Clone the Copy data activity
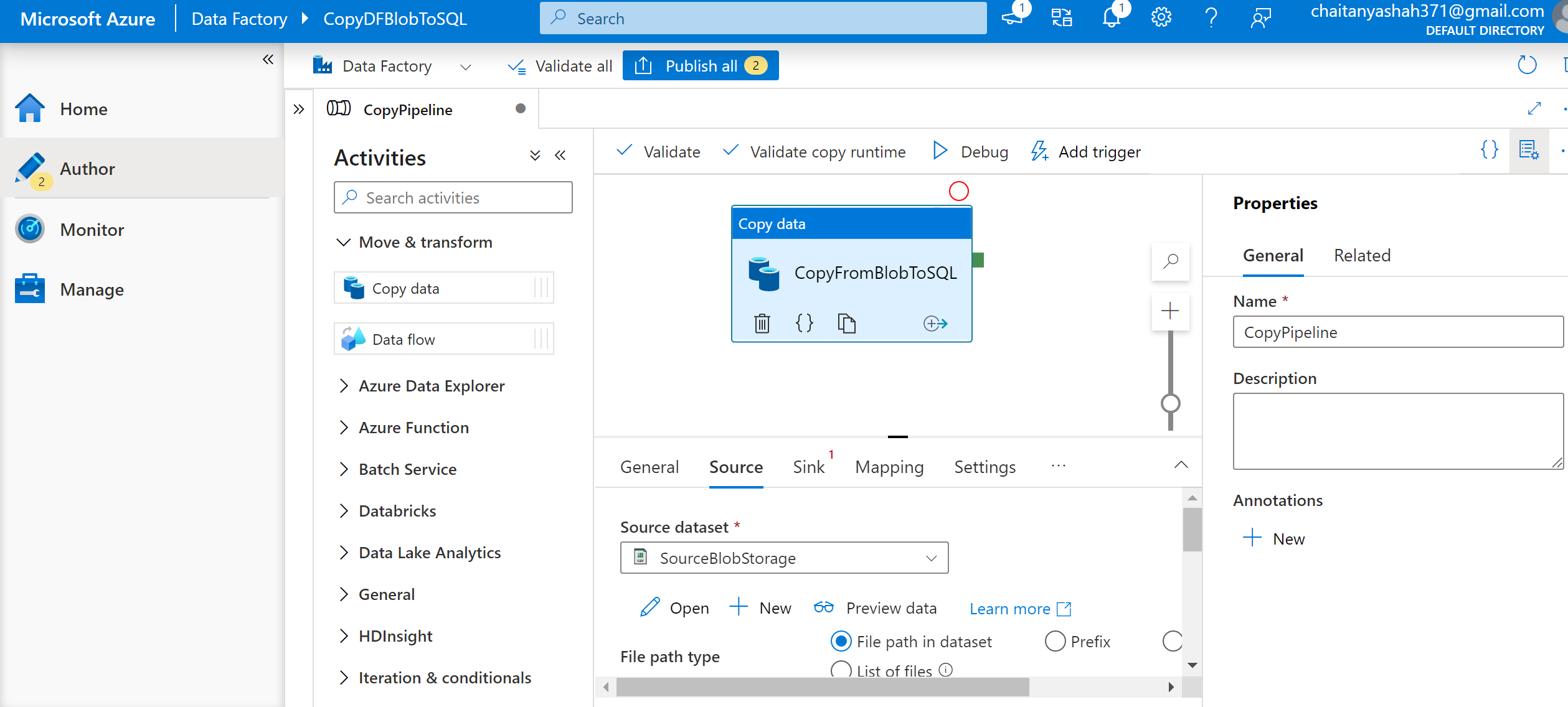 [x=847, y=323]
